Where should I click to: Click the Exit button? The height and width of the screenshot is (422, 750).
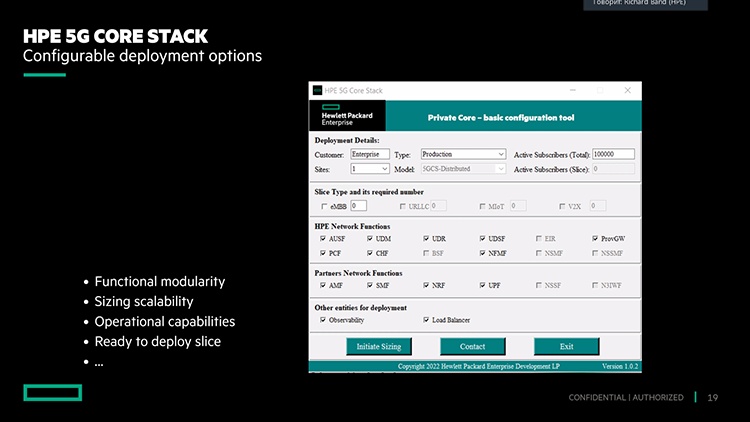click(x=566, y=346)
